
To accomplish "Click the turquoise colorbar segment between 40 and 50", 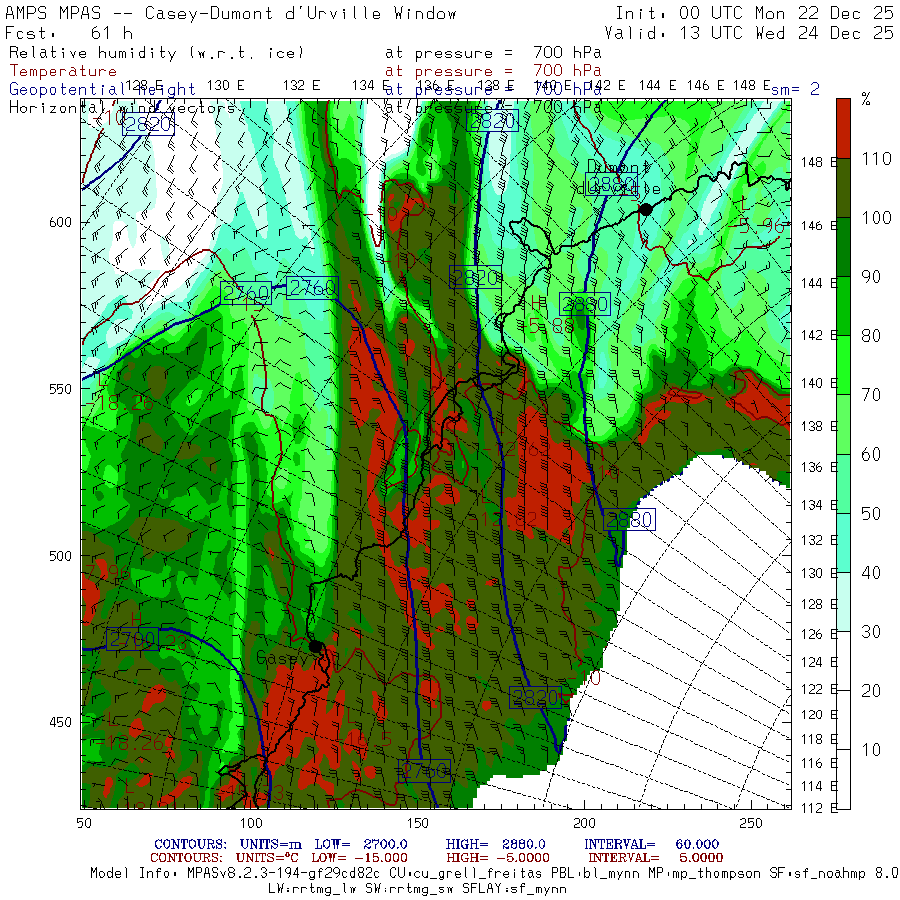I will [x=843, y=542].
